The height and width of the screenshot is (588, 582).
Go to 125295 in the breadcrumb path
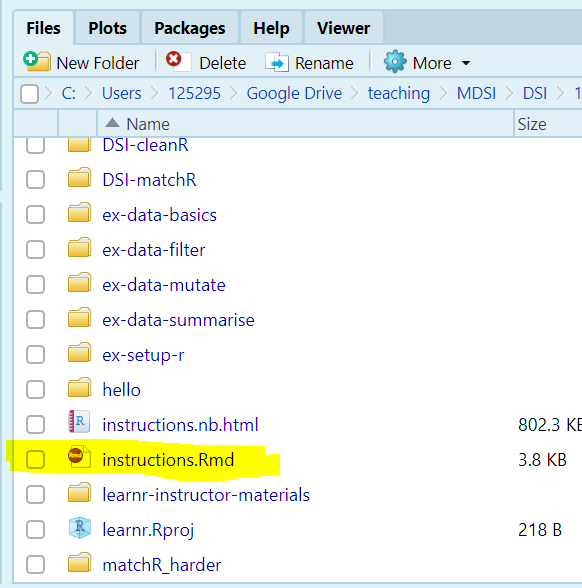[x=194, y=93]
